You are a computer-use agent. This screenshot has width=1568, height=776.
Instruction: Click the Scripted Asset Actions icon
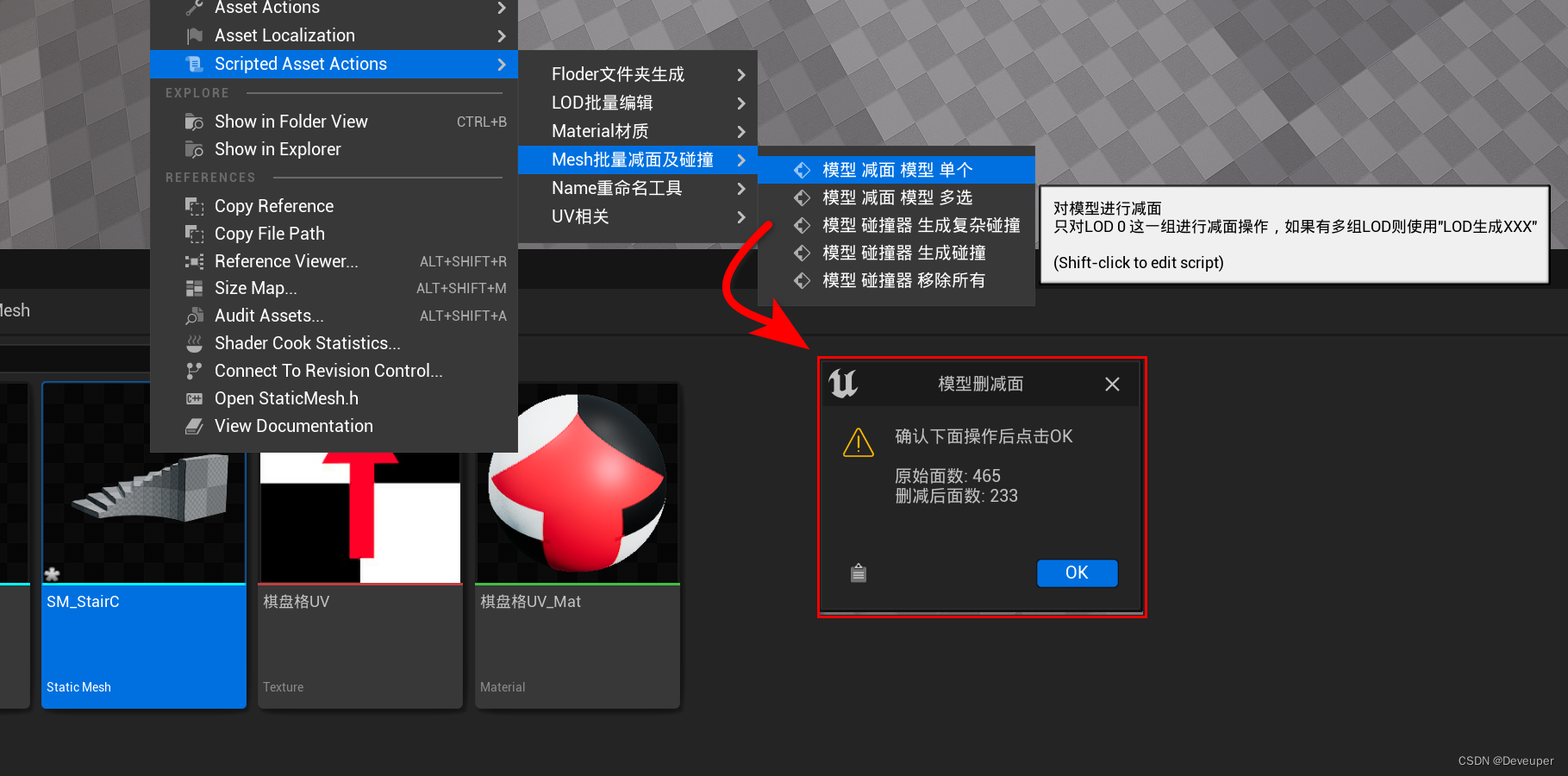[195, 64]
